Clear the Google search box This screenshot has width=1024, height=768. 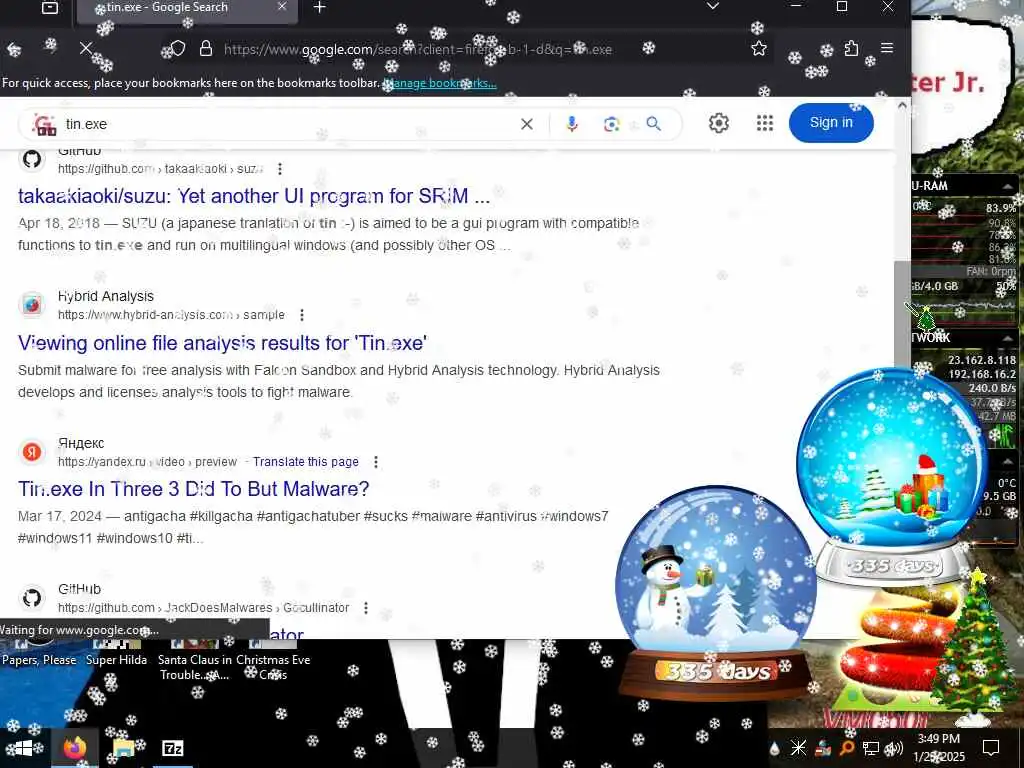click(x=526, y=124)
